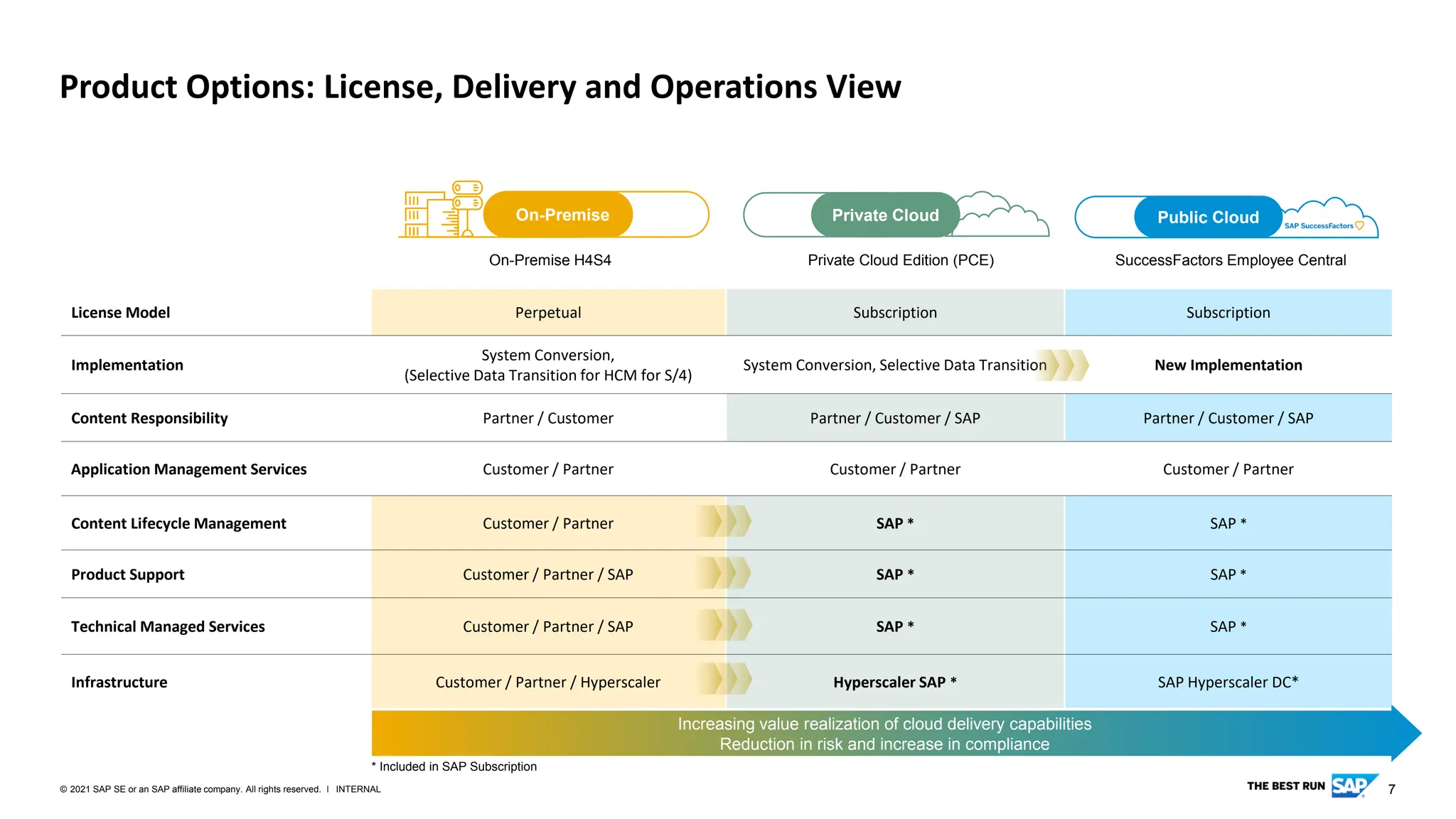Click the Included in SAP Subscription footnote

click(x=454, y=766)
